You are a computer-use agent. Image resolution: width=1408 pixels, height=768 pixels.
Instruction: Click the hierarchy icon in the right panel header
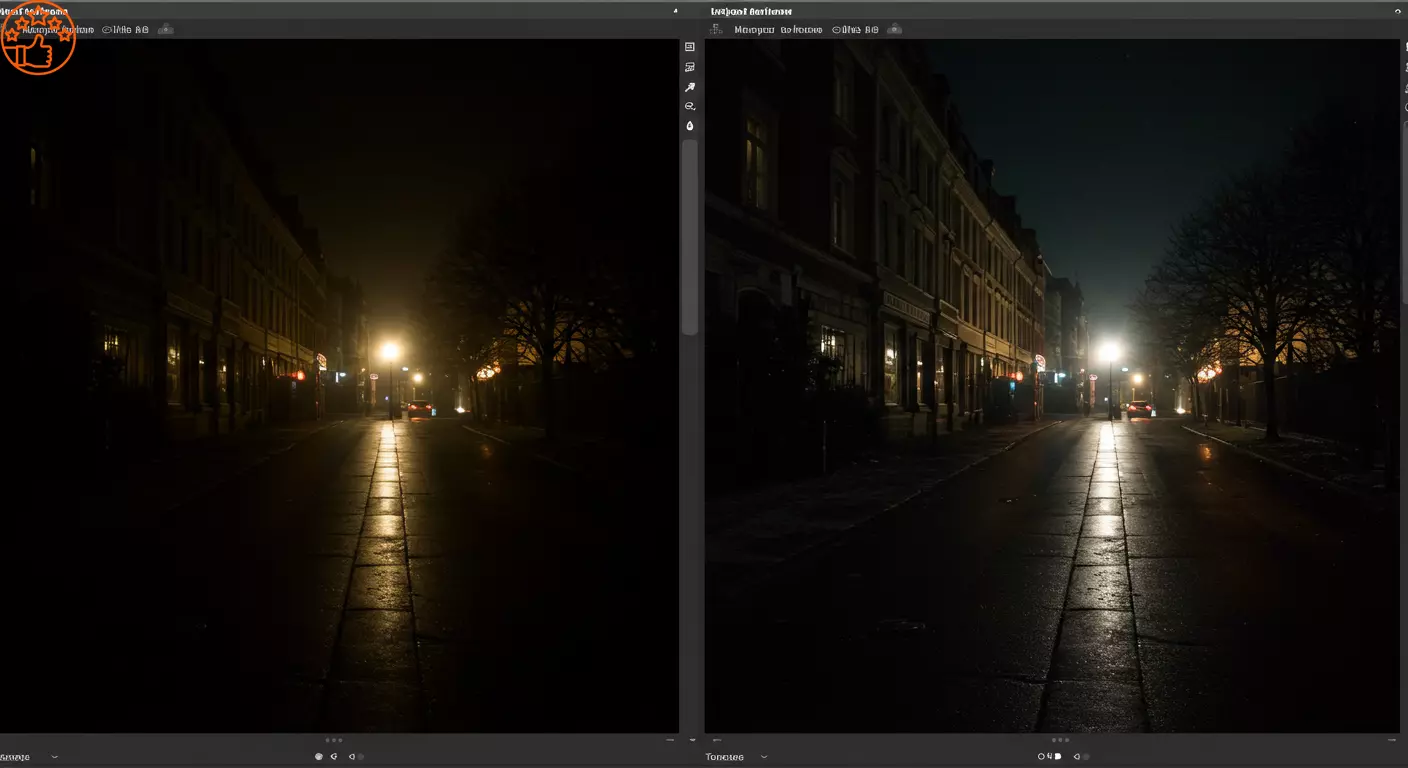716,30
